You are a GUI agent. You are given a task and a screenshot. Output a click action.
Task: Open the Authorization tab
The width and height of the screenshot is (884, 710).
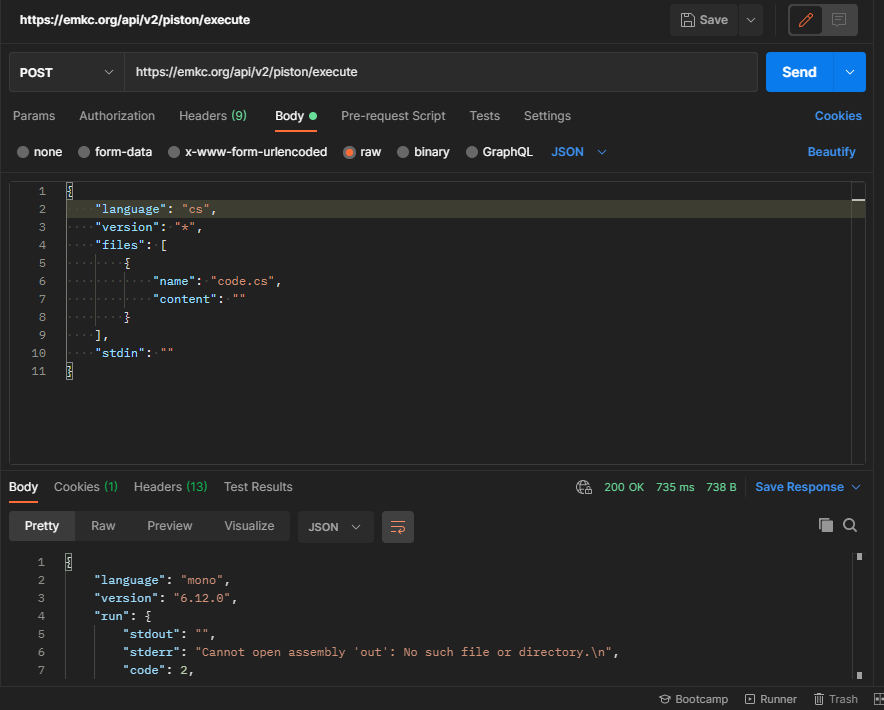(x=117, y=116)
